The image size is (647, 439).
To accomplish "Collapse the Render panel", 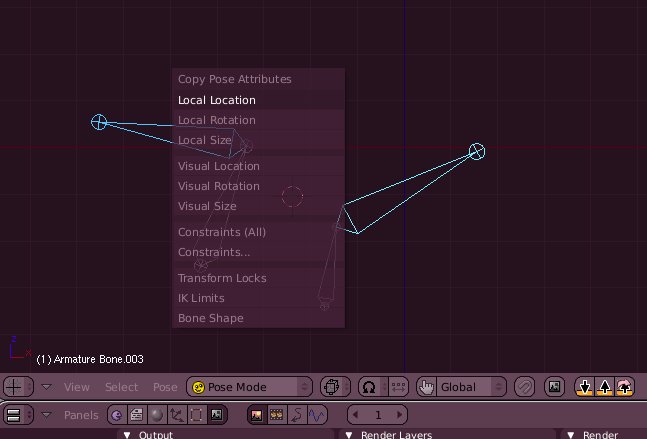I will [x=571, y=435].
